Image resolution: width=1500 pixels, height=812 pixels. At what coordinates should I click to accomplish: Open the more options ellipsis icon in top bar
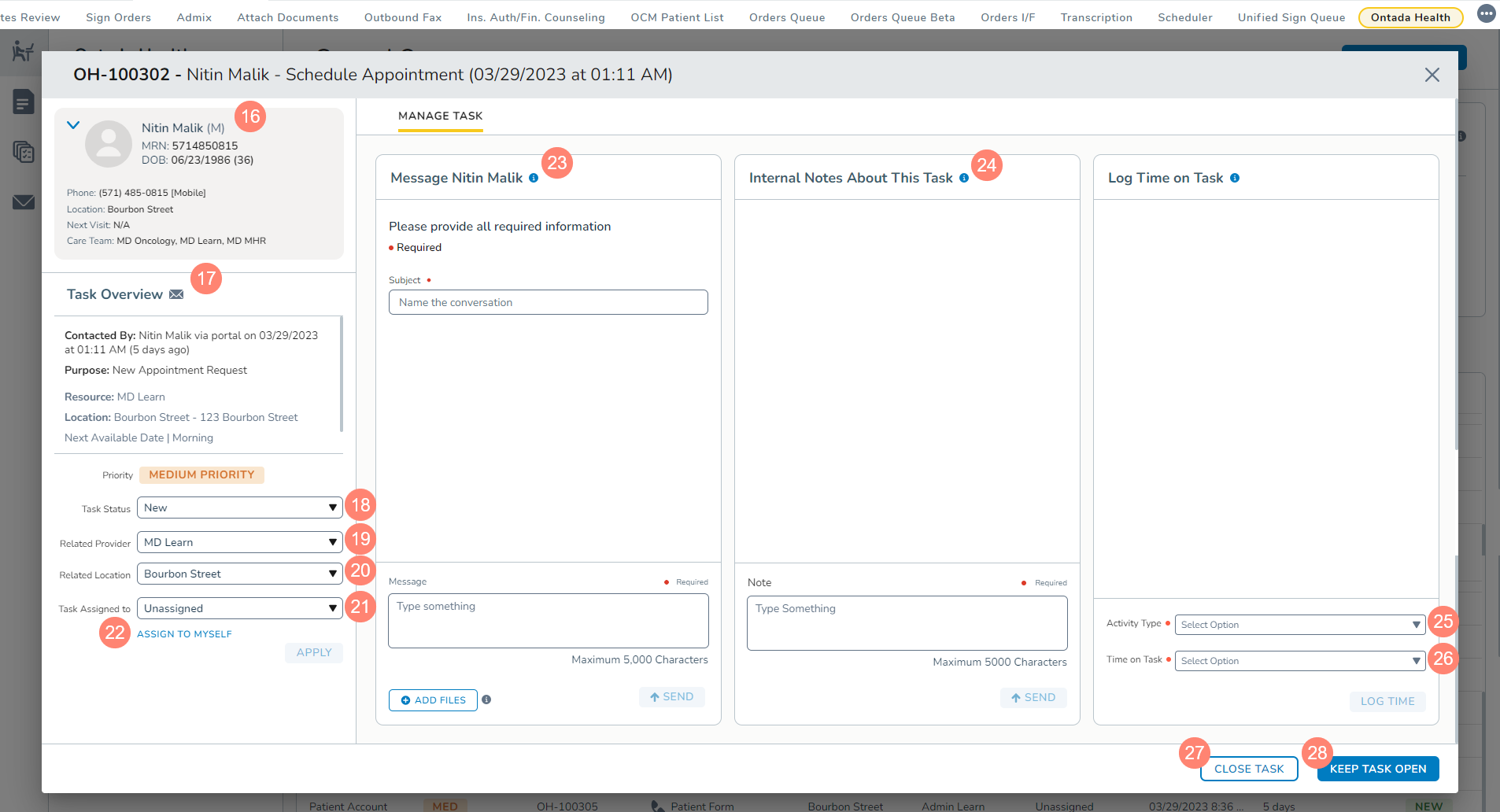point(1486,14)
